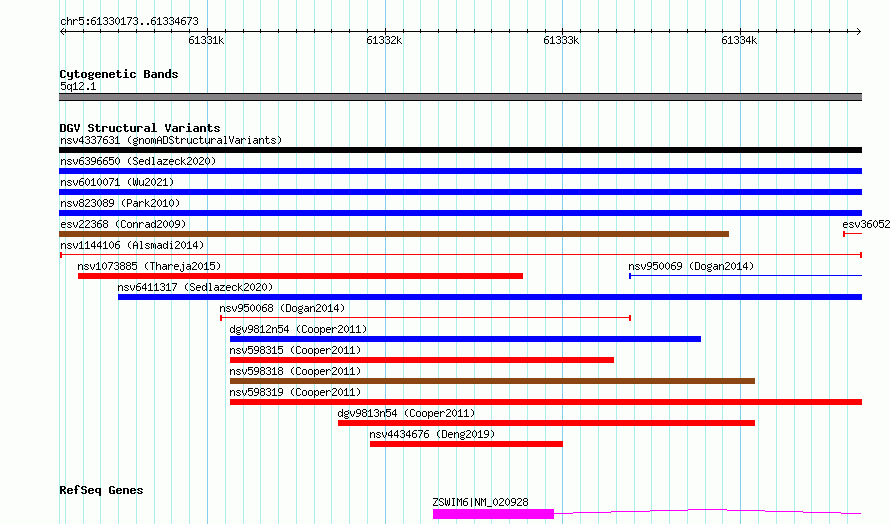The width and height of the screenshot is (890, 524).
Task: Select the red nsv4434676 variant bar
Action: point(466,444)
